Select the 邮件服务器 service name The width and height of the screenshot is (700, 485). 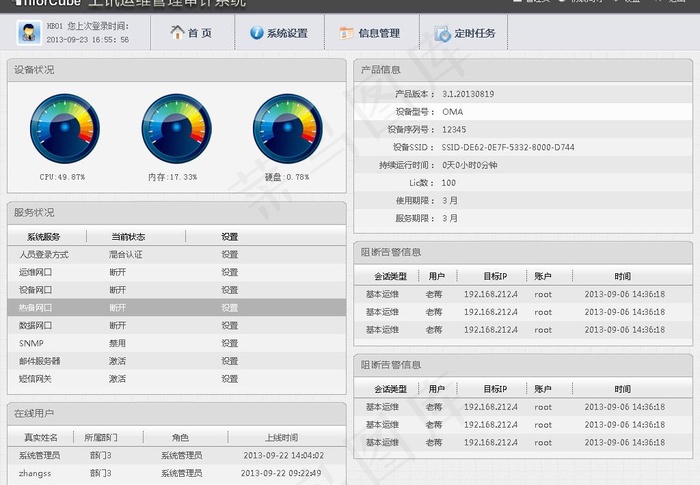click(39, 361)
